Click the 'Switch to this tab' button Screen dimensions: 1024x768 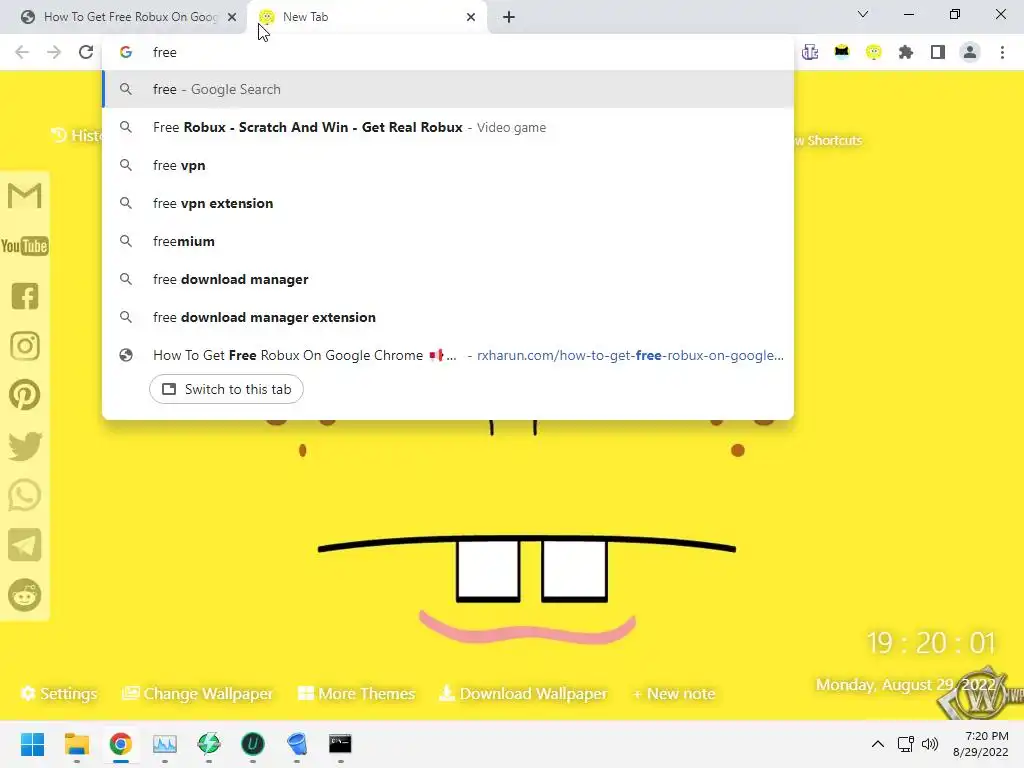tap(226, 389)
